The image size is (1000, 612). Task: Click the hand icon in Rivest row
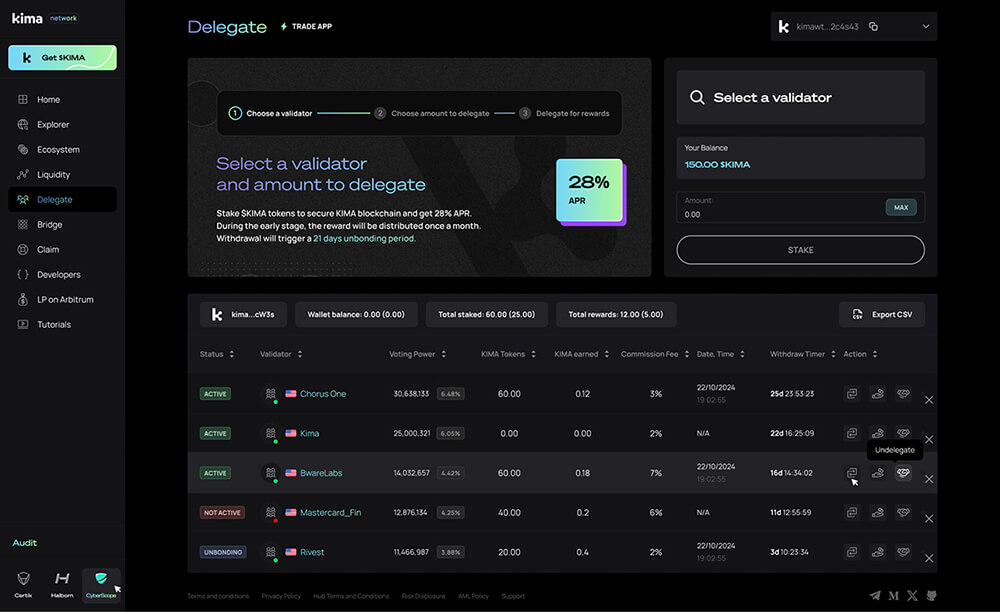[878, 552]
